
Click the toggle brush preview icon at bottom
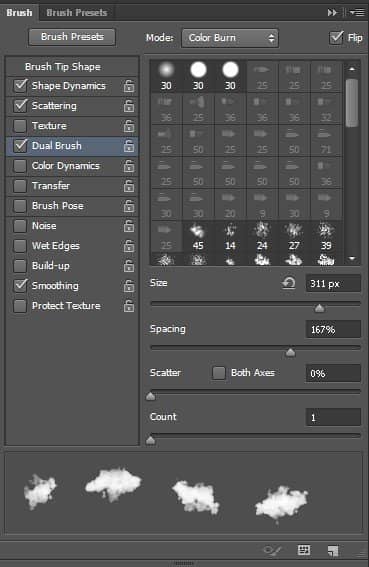pos(272,551)
